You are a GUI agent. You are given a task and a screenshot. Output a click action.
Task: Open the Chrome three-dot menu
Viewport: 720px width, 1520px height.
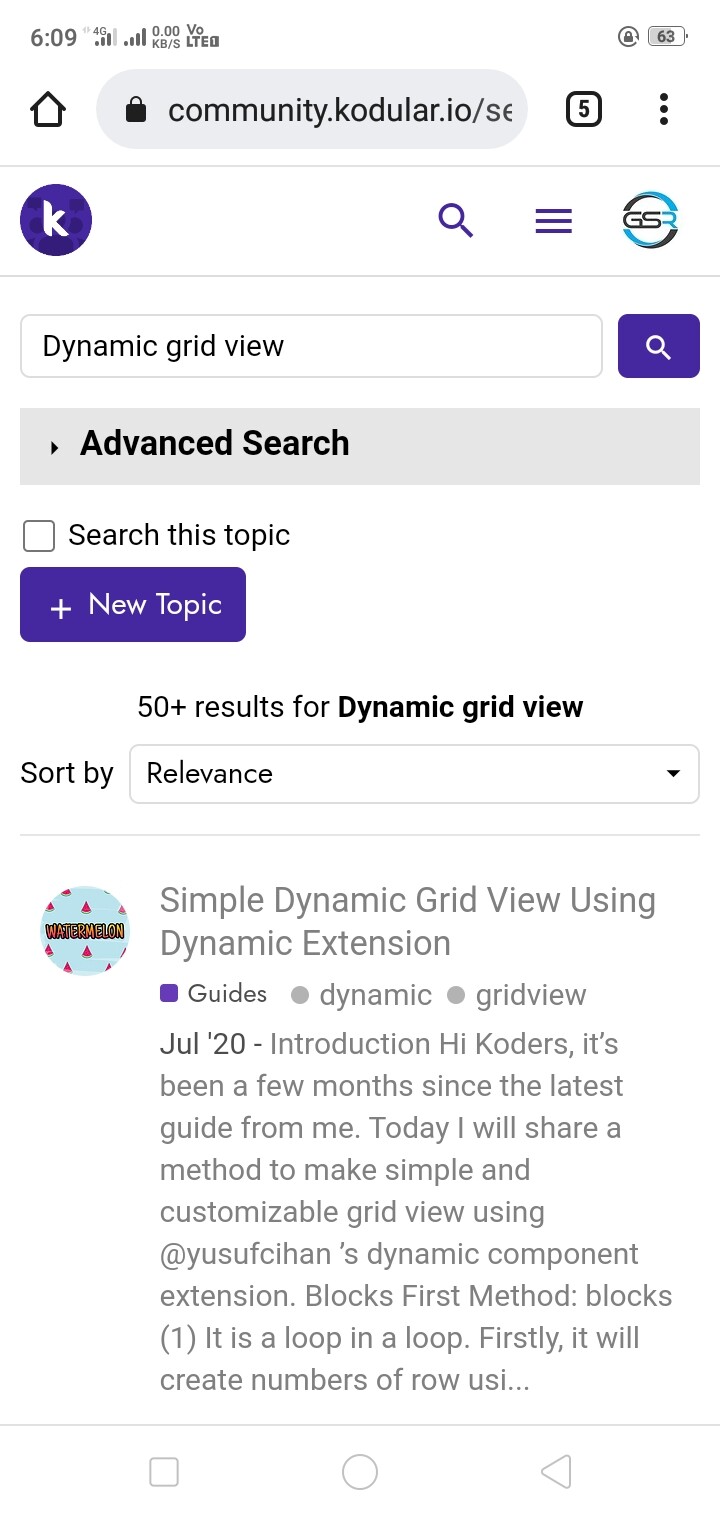[x=664, y=109]
